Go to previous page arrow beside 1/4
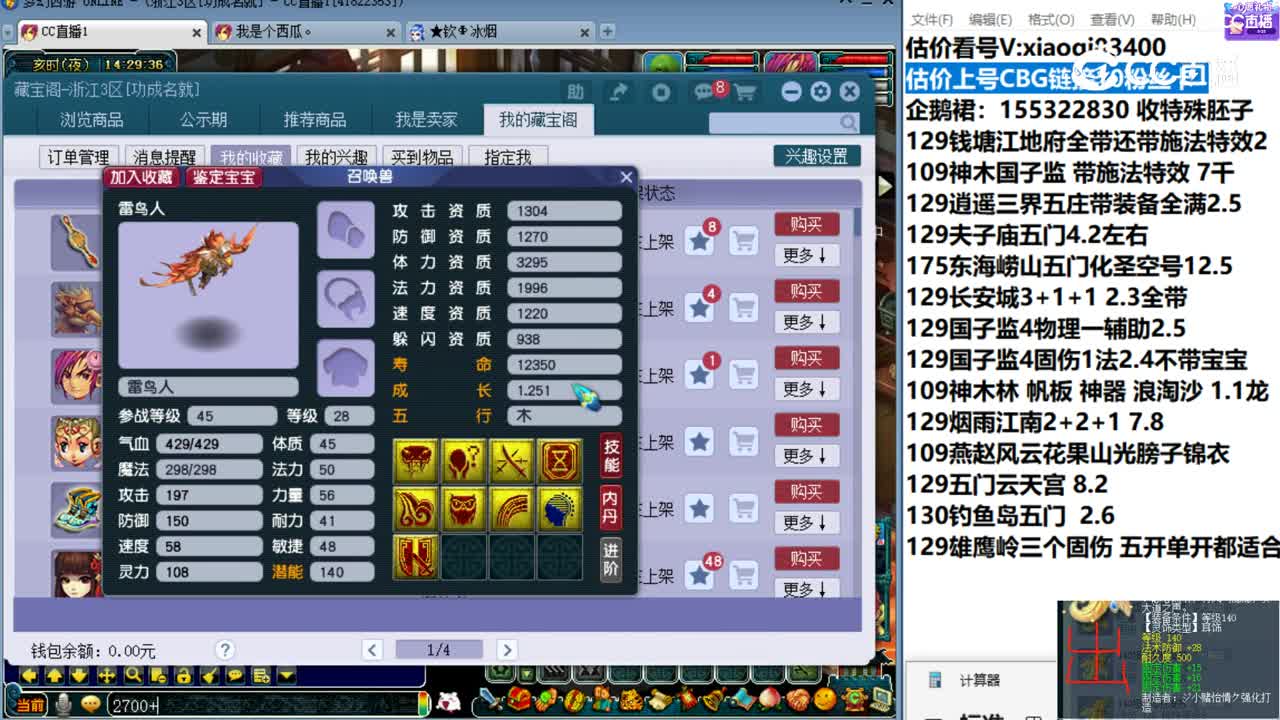Screen dimensions: 1280x720 372,650
